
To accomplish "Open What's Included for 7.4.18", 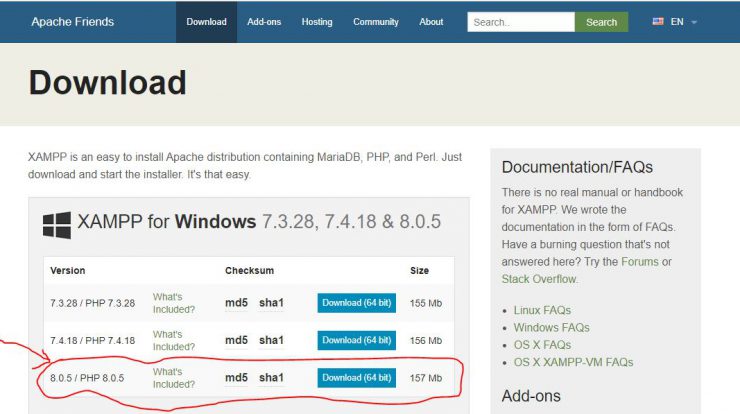I will [174, 340].
